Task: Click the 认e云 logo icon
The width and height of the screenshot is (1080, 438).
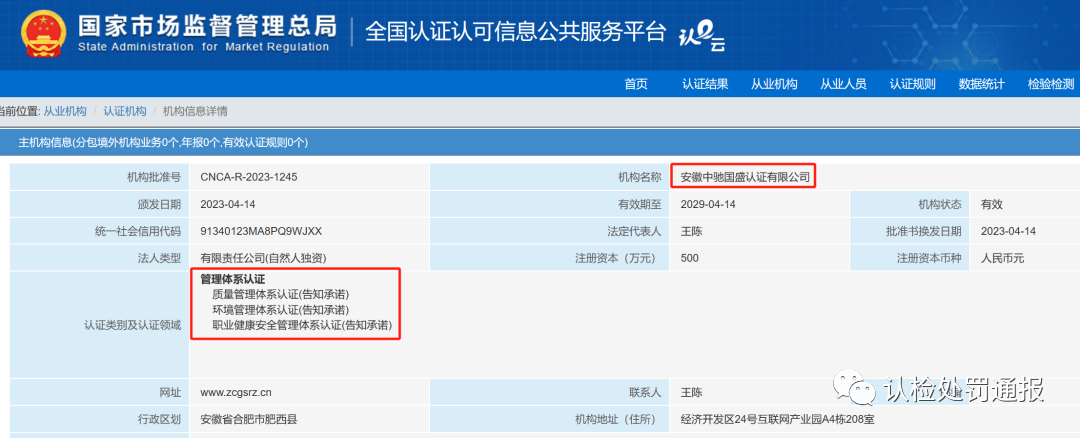Action: pos(702,37)
